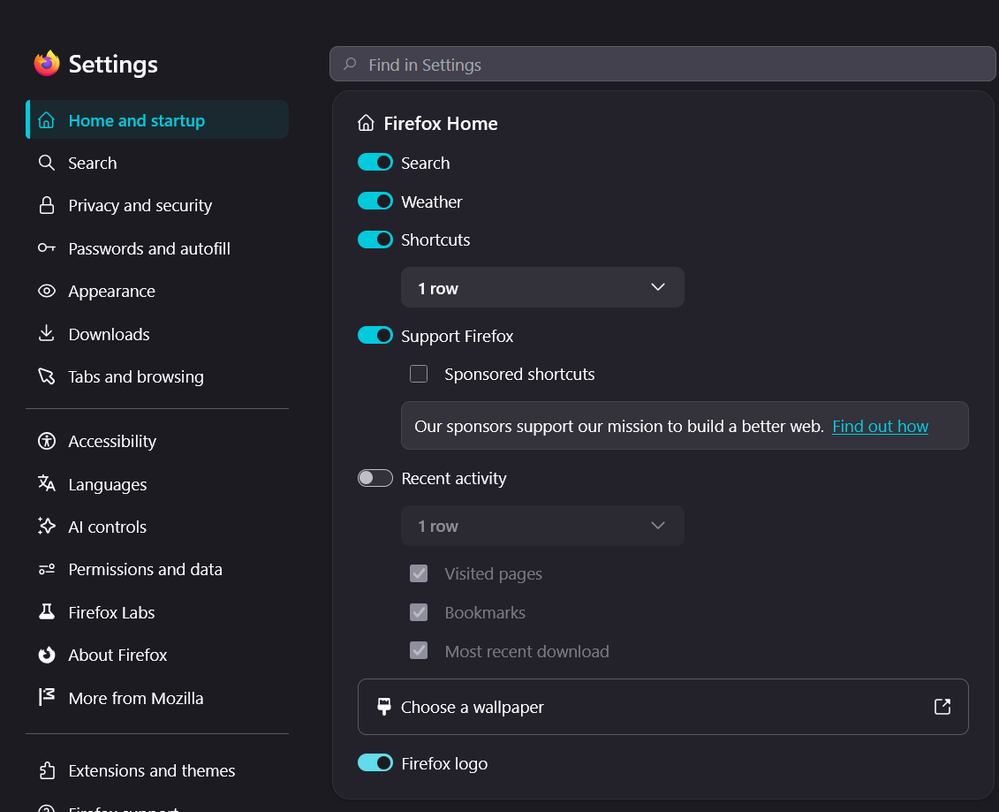The width and height of the screenshot is (999, 812).
Task: Click the magnifier icon next to Search in sidebar
Action: pos(47,163)
